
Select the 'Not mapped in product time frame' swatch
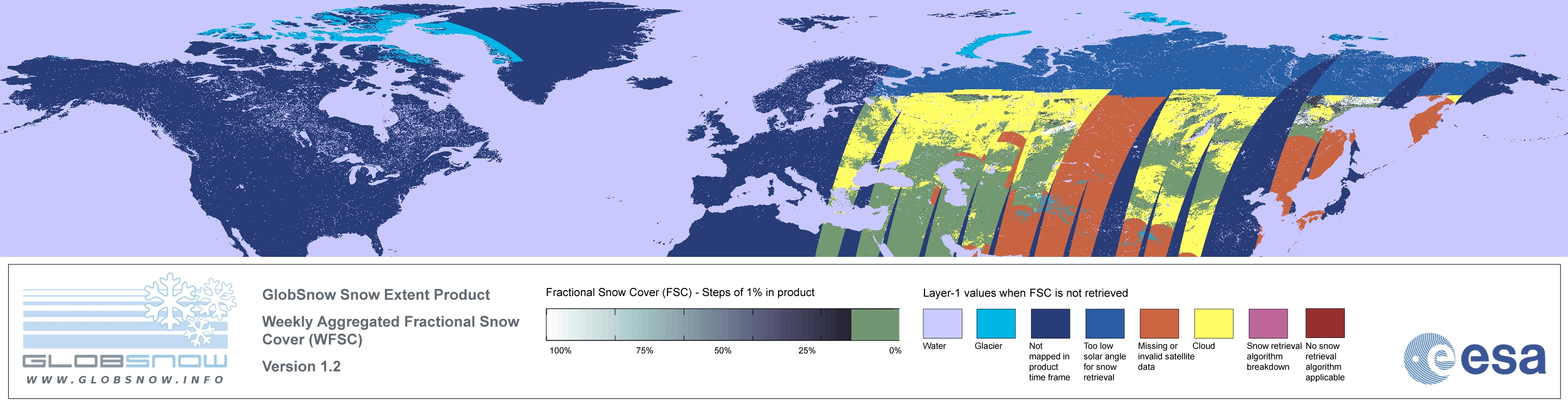click(x=1050, y=323)
